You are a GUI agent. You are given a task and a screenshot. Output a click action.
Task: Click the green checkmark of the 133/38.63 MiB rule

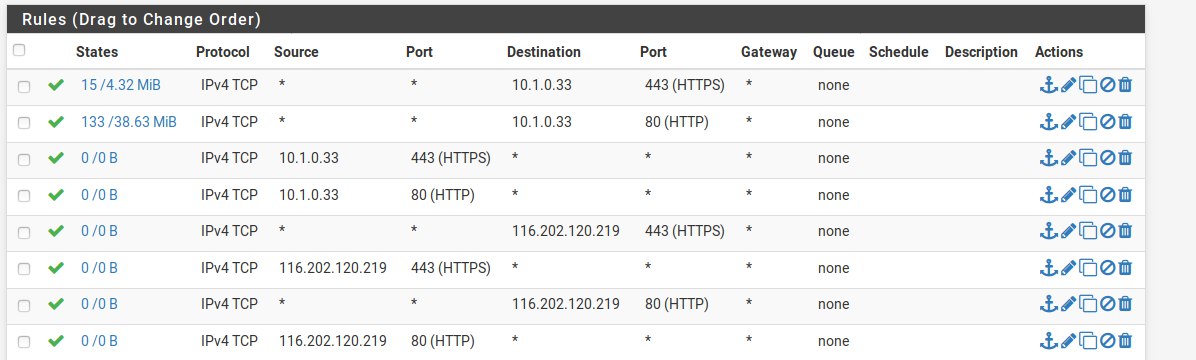click(x=56, y=122)
